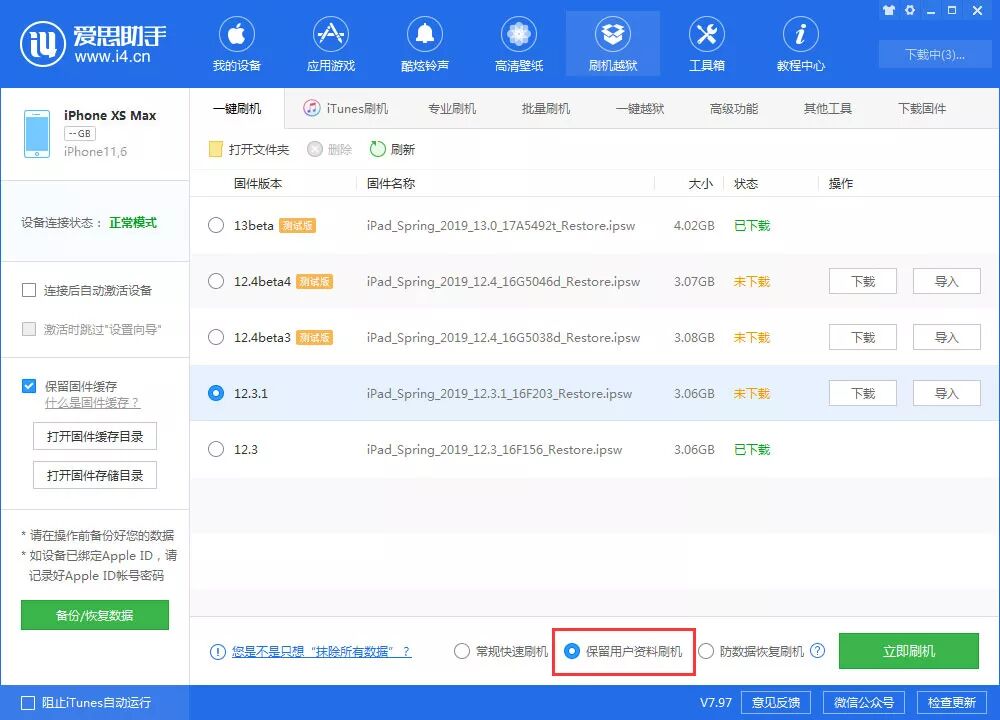Click the skin shirt icon in title bar

pyautogui.click(x=889, y=10)
